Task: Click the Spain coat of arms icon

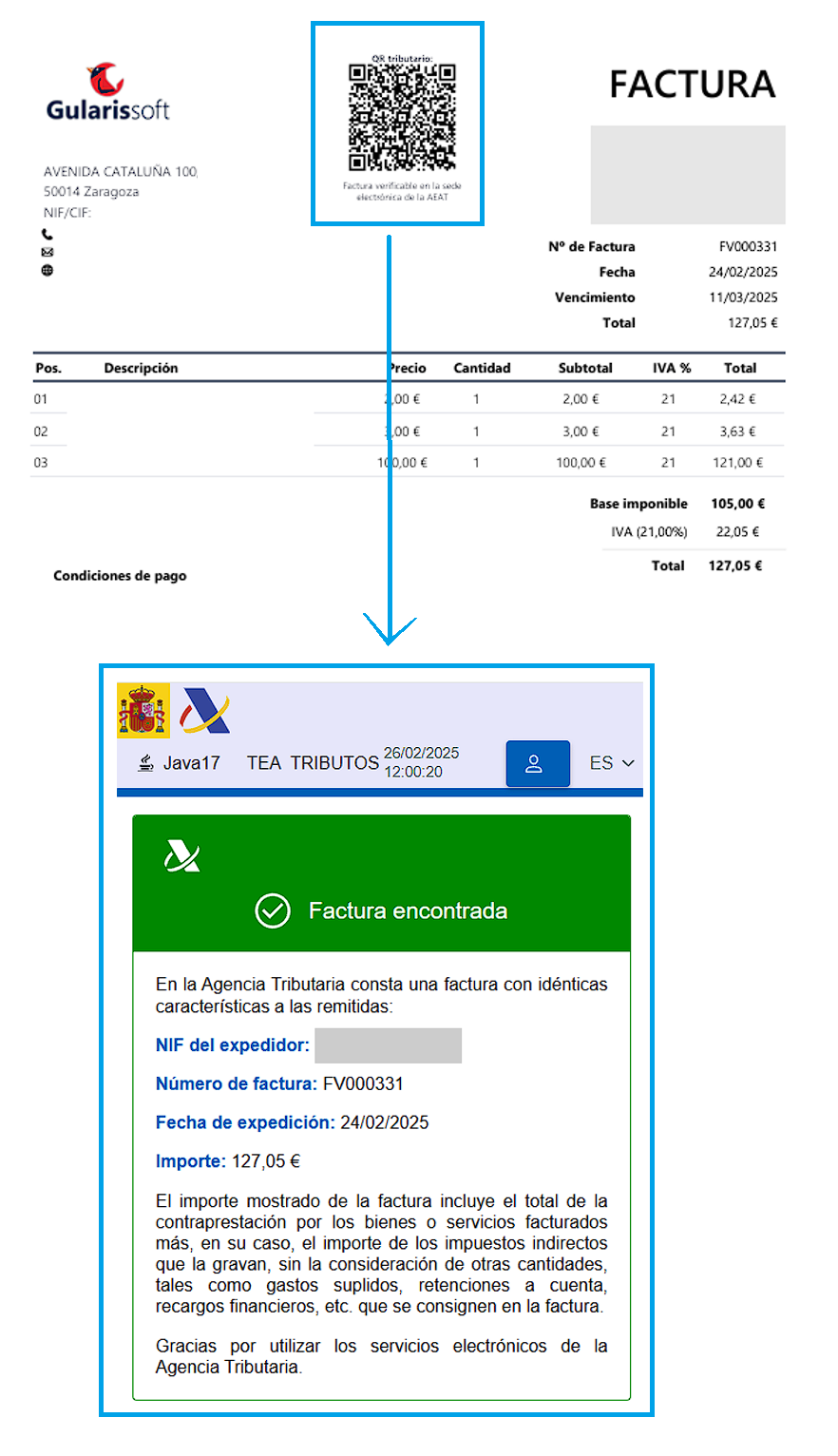Action: (143, 710)
